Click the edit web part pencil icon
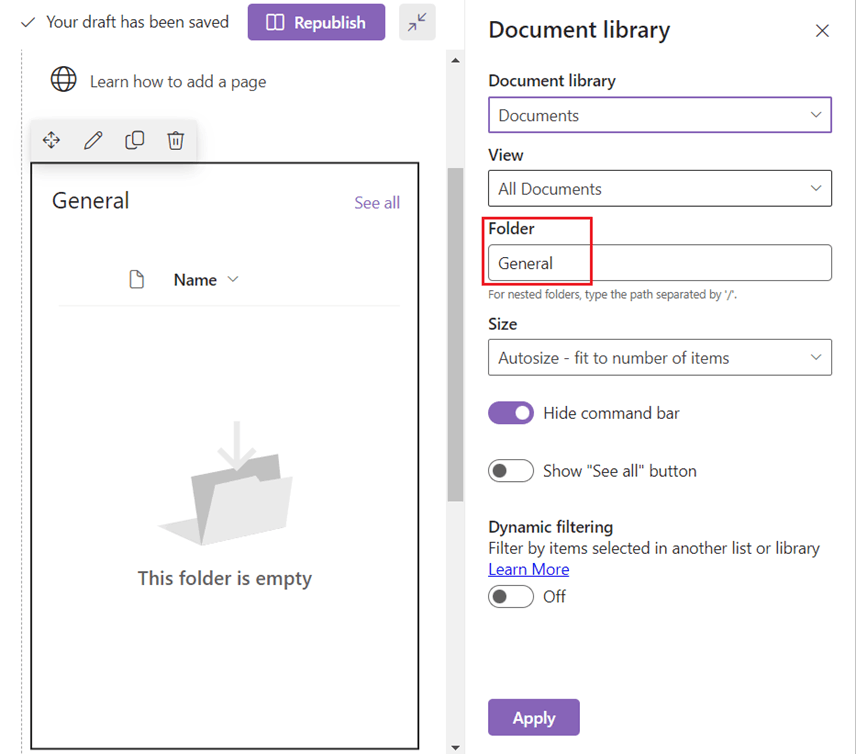 coord(93,140)
